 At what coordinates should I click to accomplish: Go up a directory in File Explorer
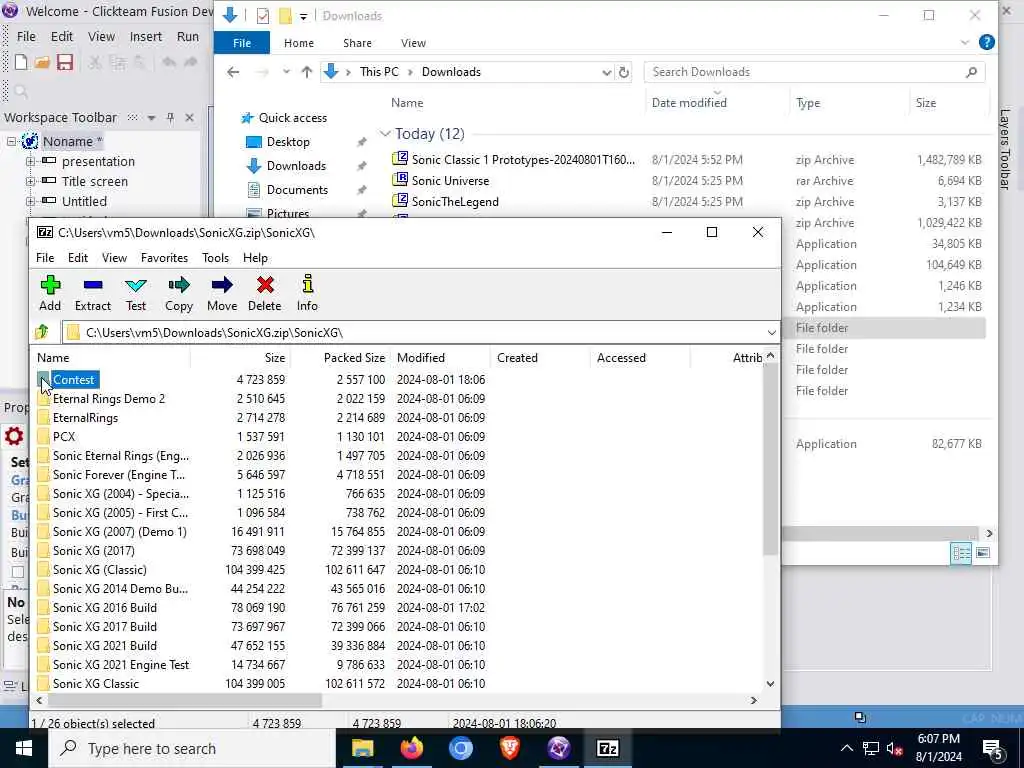click(306, 72)
